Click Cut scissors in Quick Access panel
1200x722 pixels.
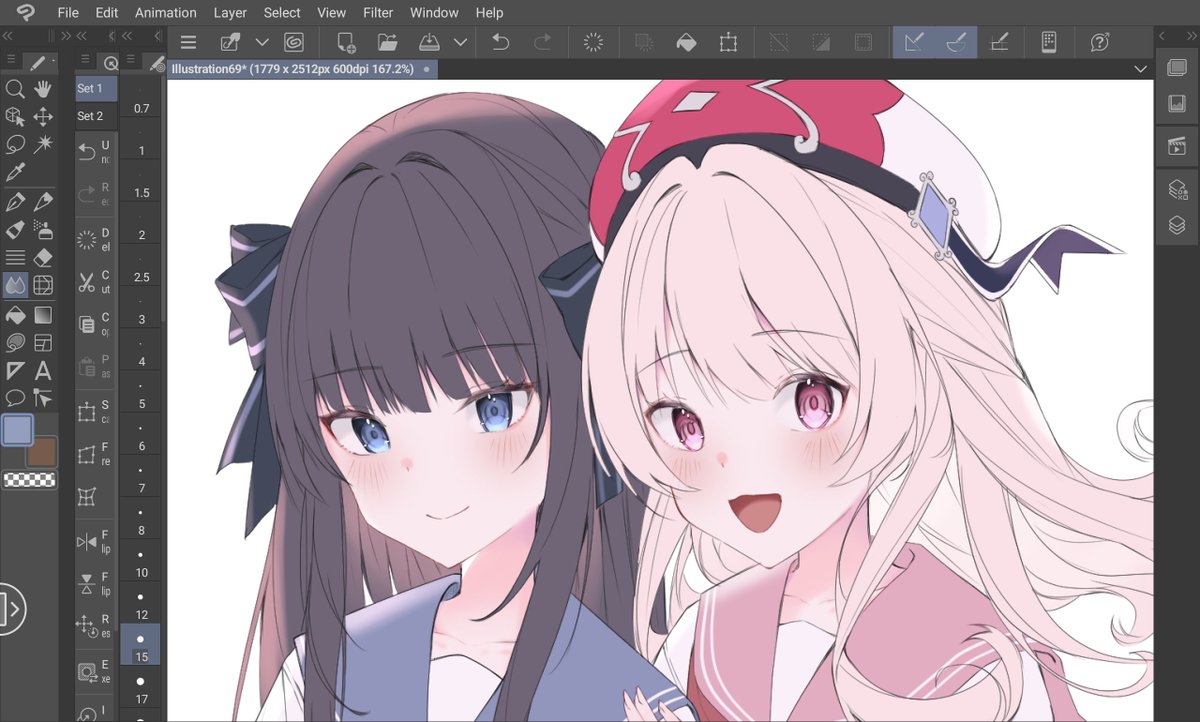pyautogui.click(x=95, y=281)
